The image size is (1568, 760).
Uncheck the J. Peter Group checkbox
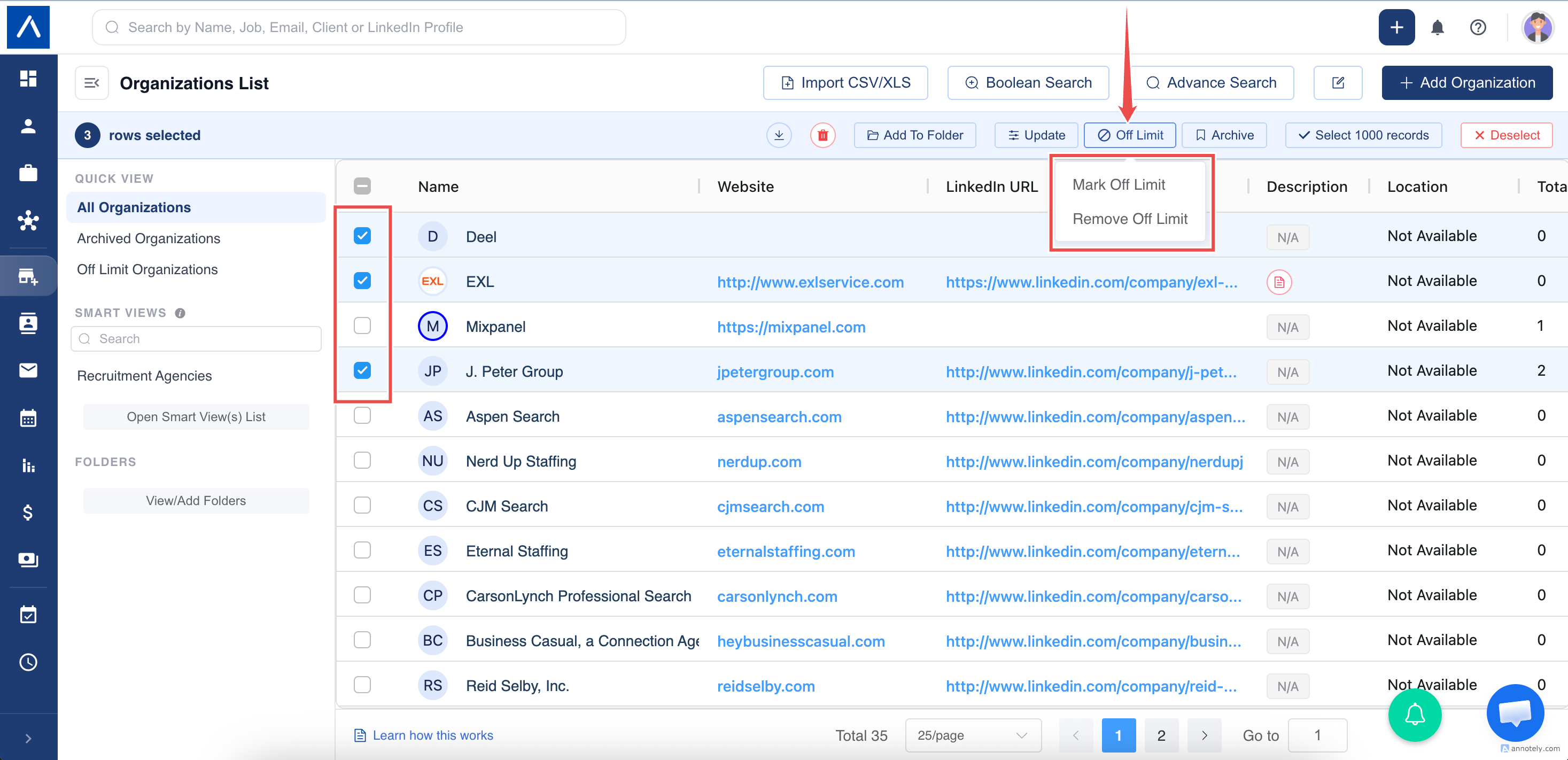click(x=362, y=370)
